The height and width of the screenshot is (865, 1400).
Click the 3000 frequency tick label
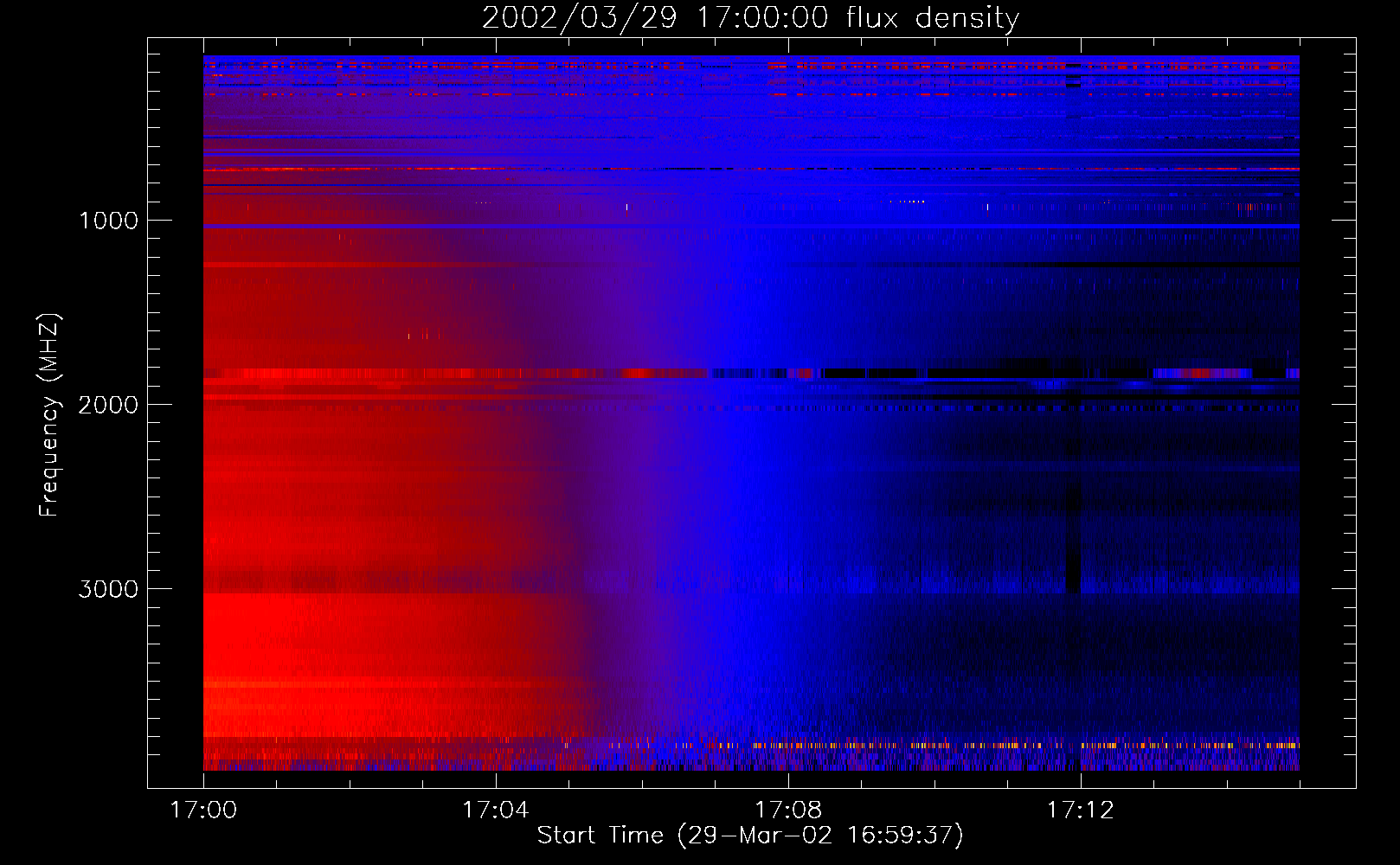tap(108, 589)
